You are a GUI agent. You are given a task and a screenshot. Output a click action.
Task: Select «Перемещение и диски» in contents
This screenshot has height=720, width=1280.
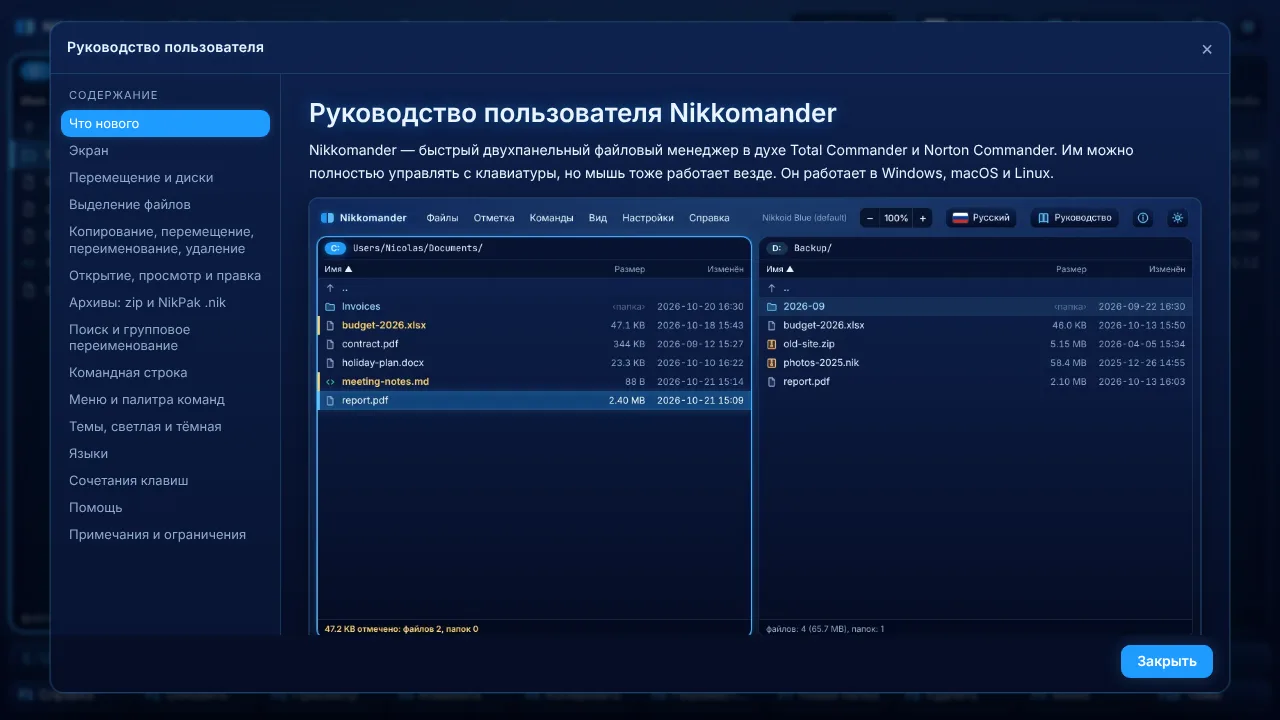165,177
